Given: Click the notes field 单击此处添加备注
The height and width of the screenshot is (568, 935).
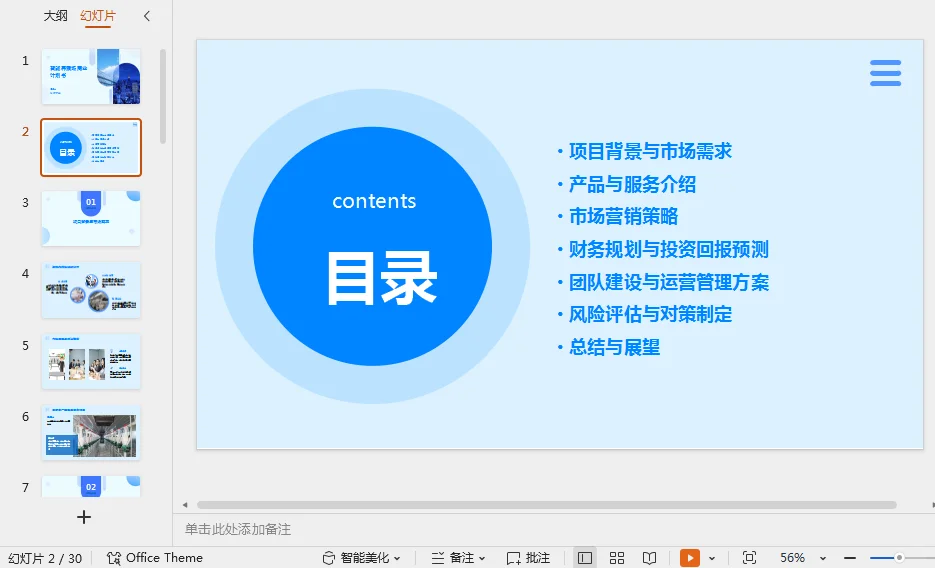Looking at the screenshot, I should (238, 529).
